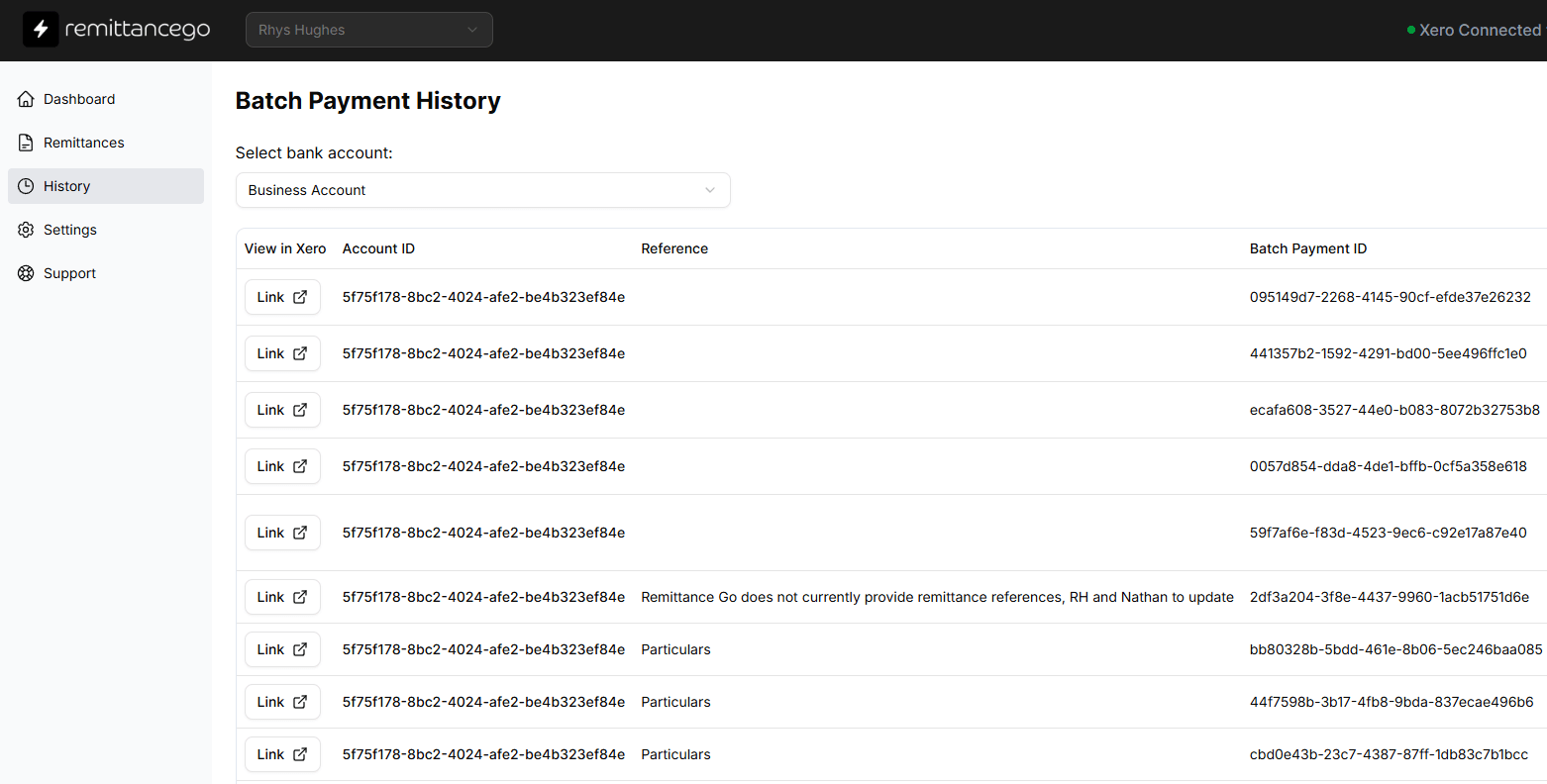Click external link icon for batch cbd0e43b

click(x=300, y=754)
